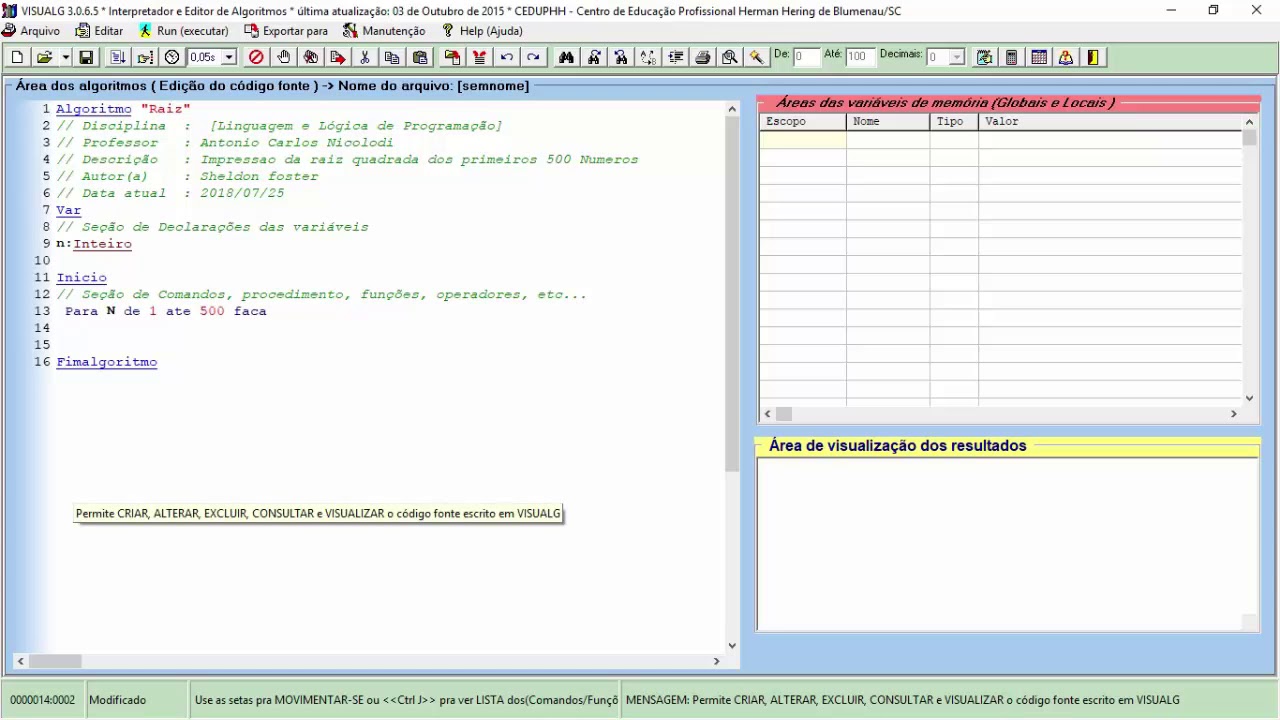The height and width of the screenshot is (720, 1280).
Task: Click the binoculars replace icon
Action: [x=621, y=58]
